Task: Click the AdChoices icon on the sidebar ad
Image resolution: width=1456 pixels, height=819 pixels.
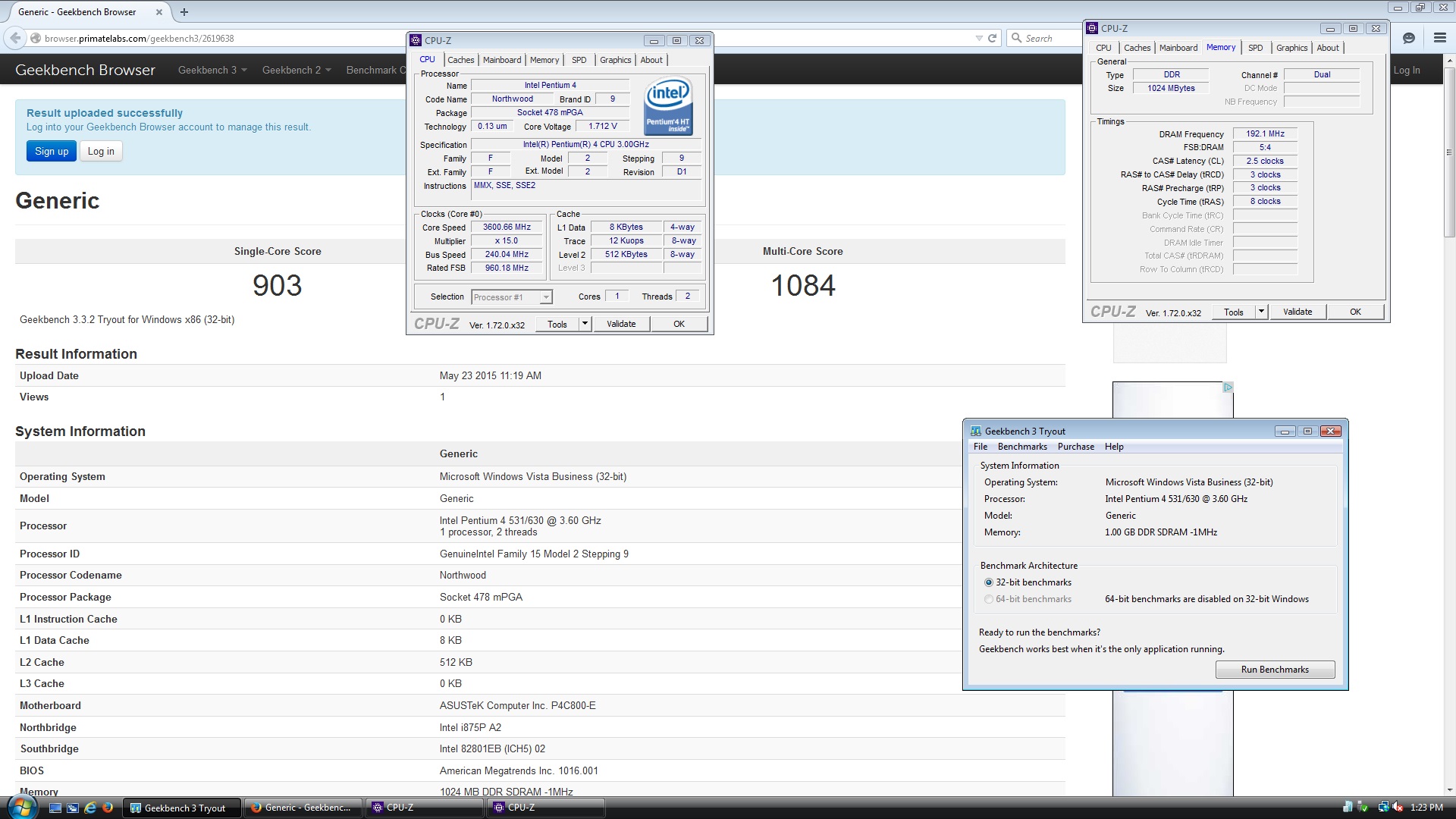Action: pyautogui.click(x=1228, y=388)
